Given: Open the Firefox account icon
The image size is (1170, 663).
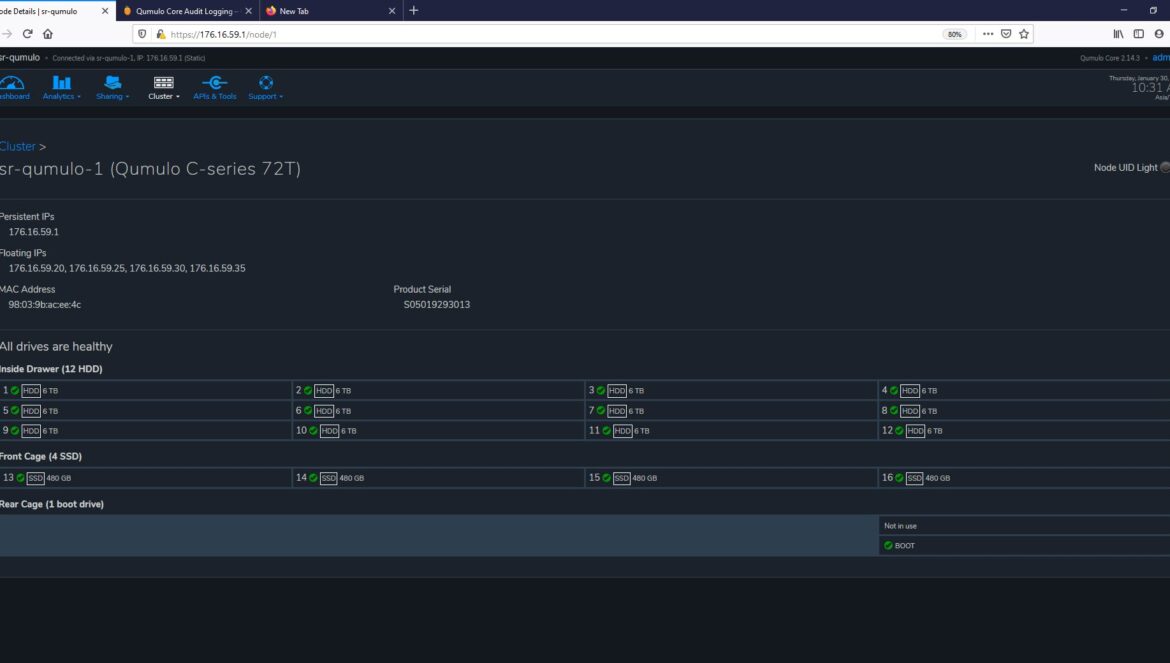Looking at the screenshot, I should [1159, 34].
